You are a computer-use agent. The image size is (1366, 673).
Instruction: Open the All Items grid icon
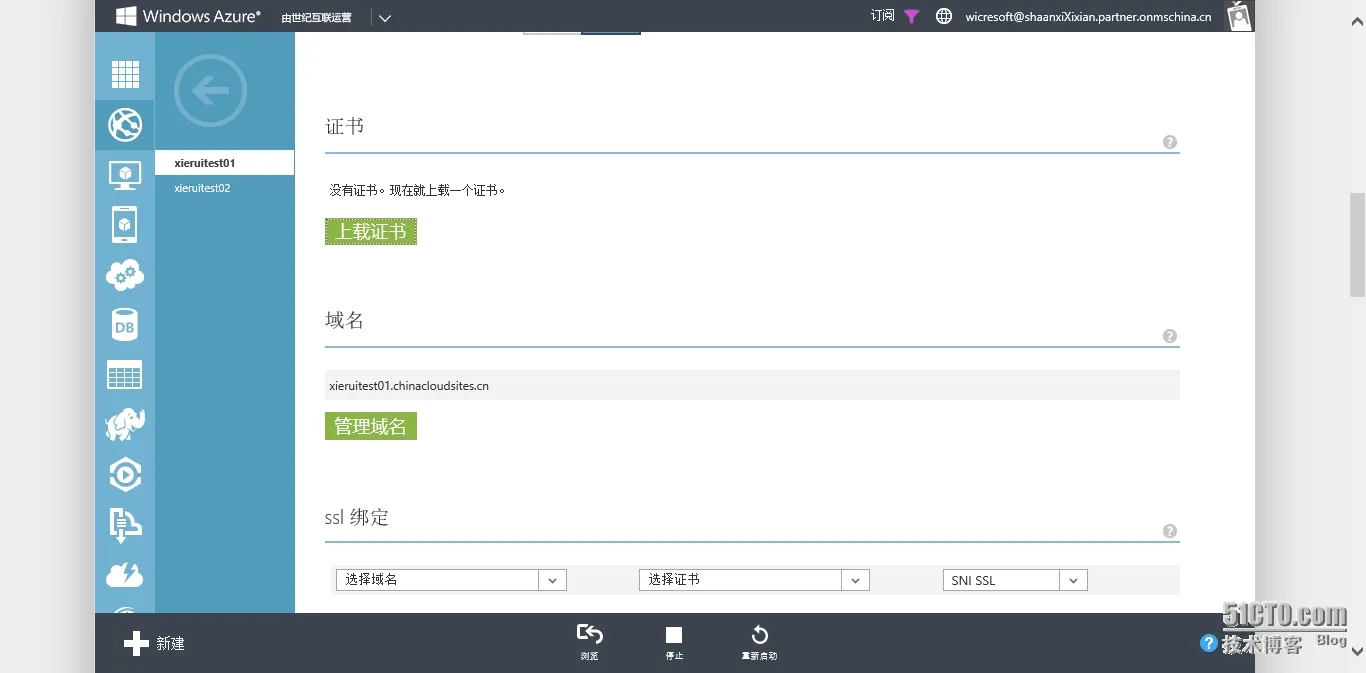click(x=125, y=75)
